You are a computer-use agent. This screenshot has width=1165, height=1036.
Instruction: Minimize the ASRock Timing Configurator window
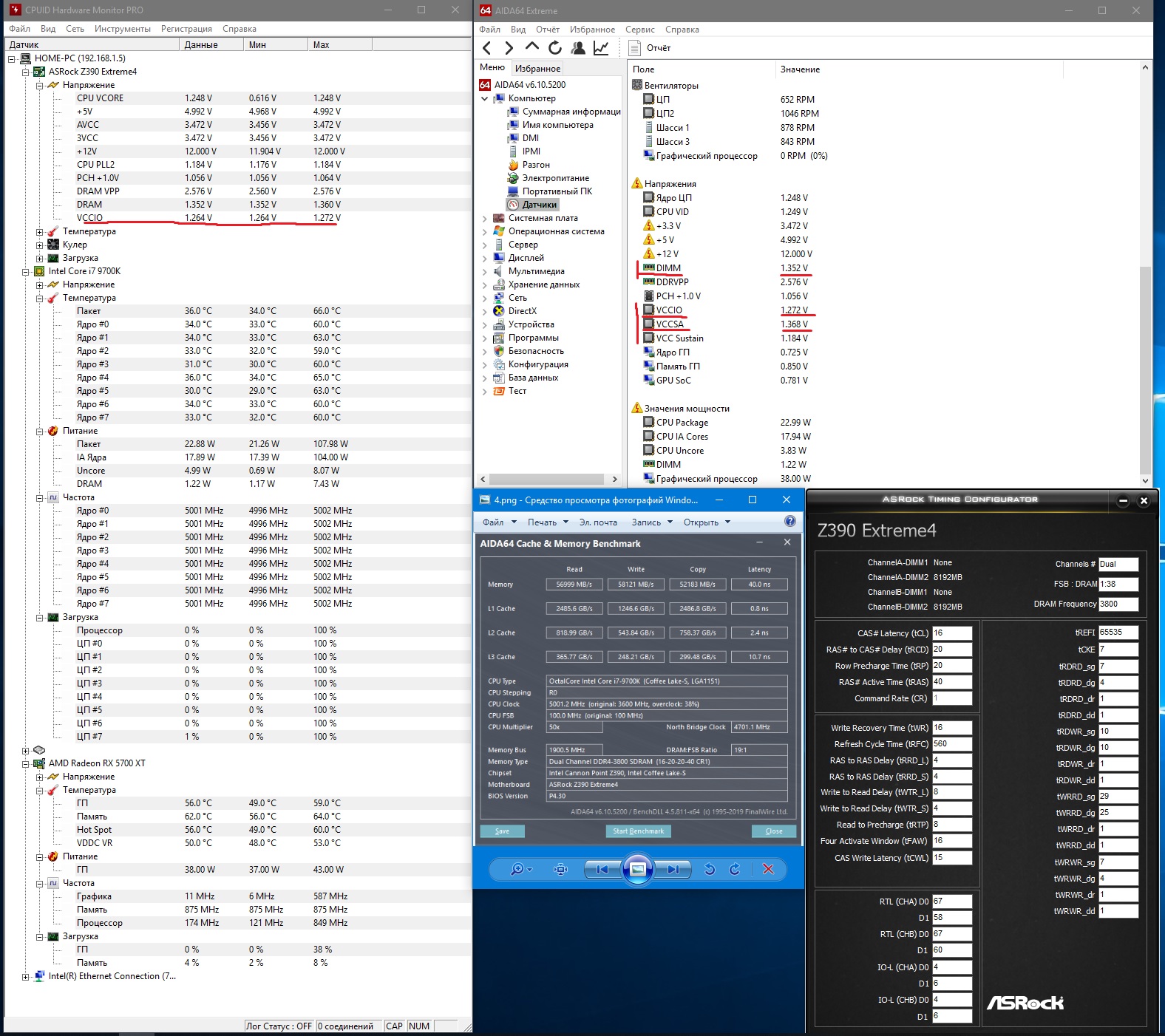1123,500
